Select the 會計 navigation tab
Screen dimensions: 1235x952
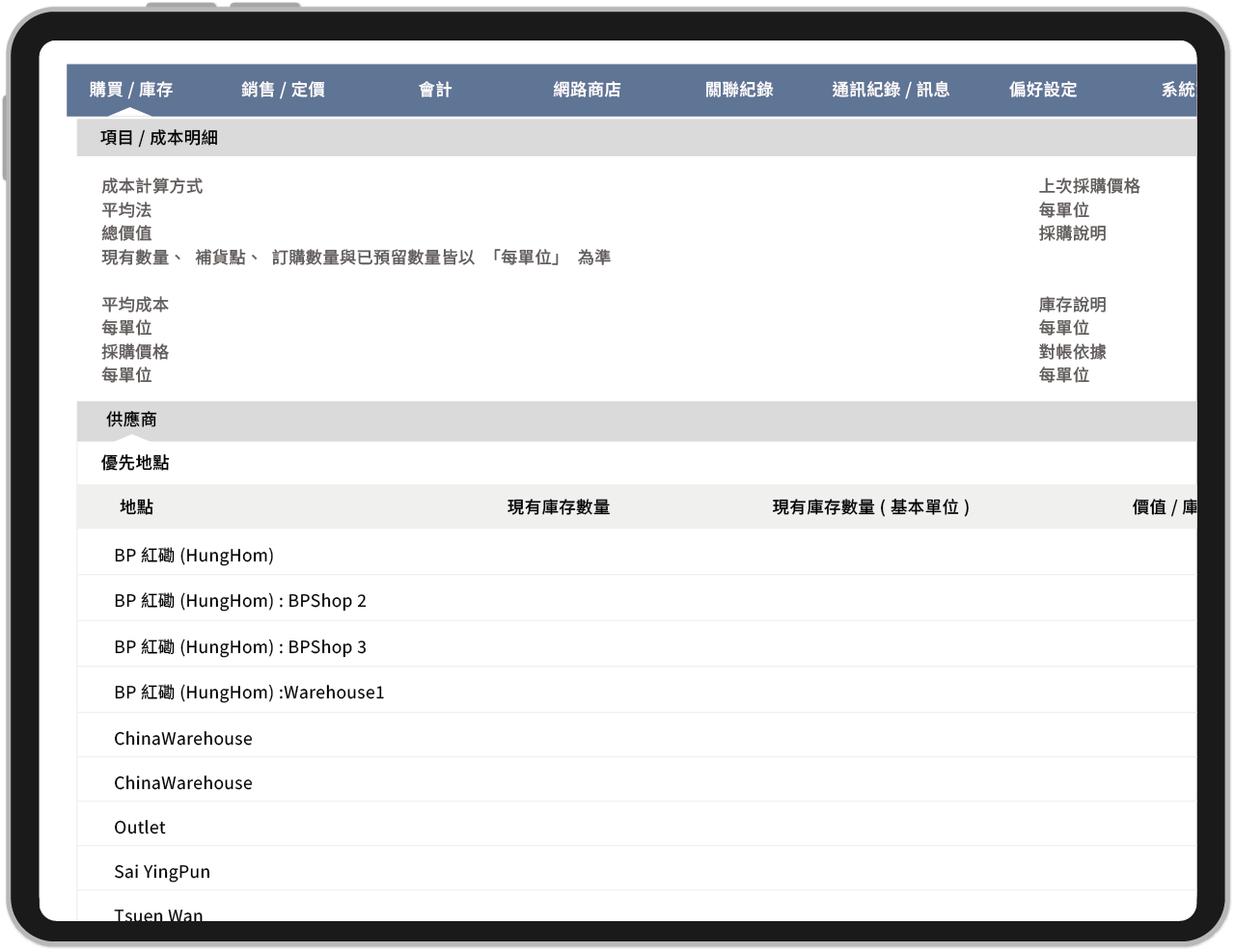435,89
